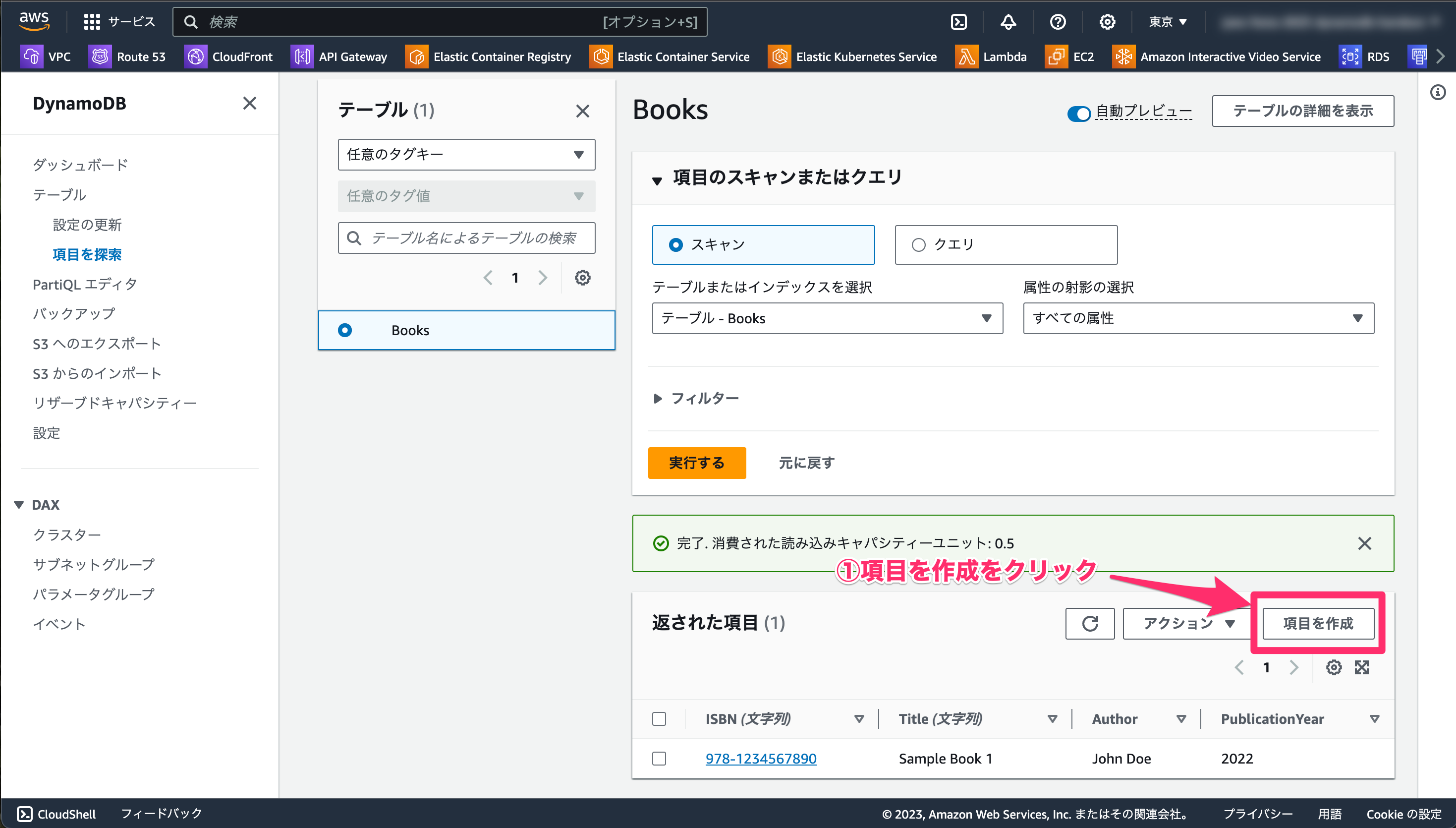Open the EC2 shortcut

tap(1069, 57)
